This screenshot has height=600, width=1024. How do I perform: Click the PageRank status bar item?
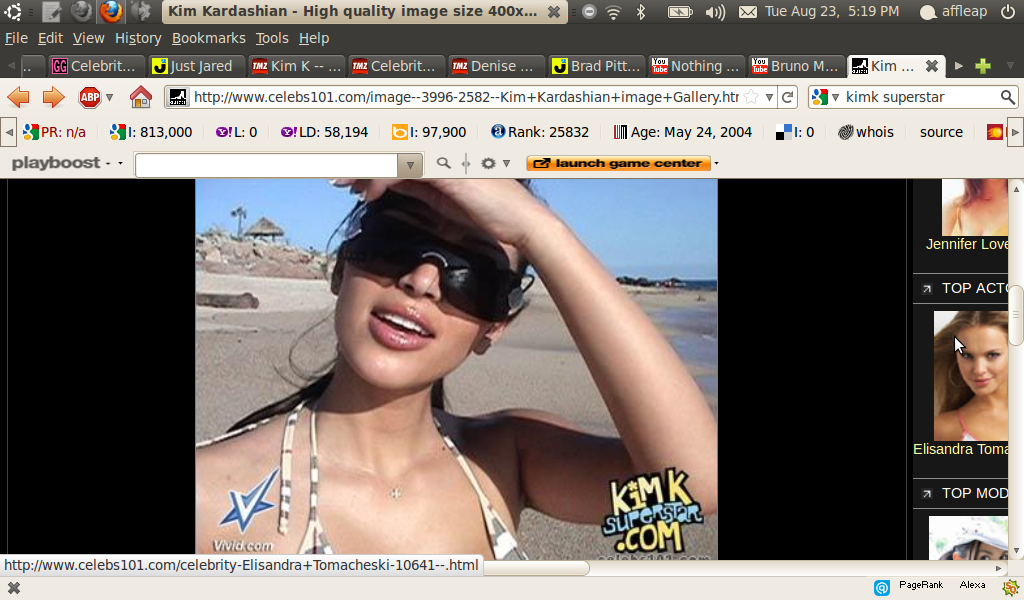coord(921,585)
